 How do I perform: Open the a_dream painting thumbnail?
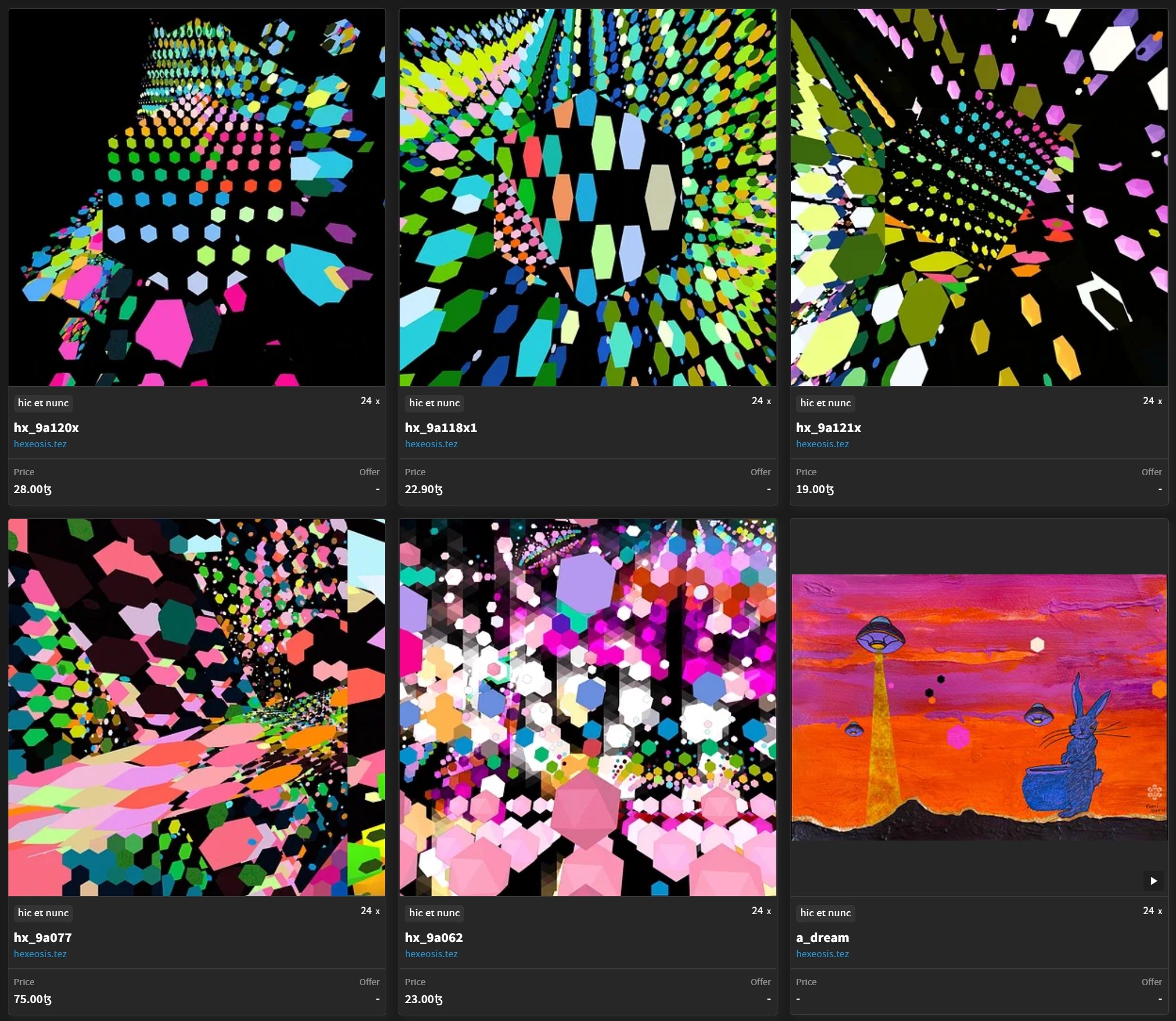tap(978, 707)
